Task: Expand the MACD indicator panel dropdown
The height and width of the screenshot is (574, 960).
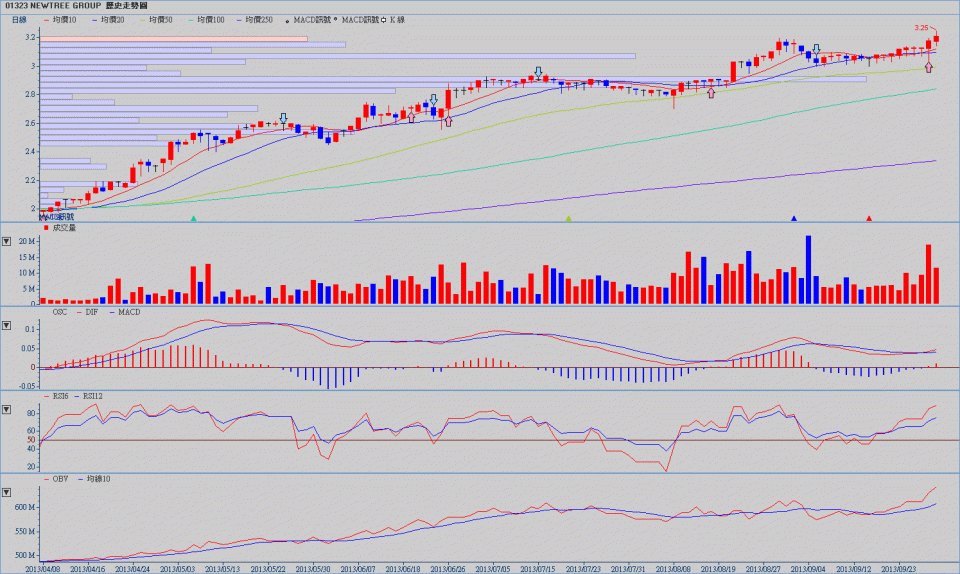Action: [7, 327]
